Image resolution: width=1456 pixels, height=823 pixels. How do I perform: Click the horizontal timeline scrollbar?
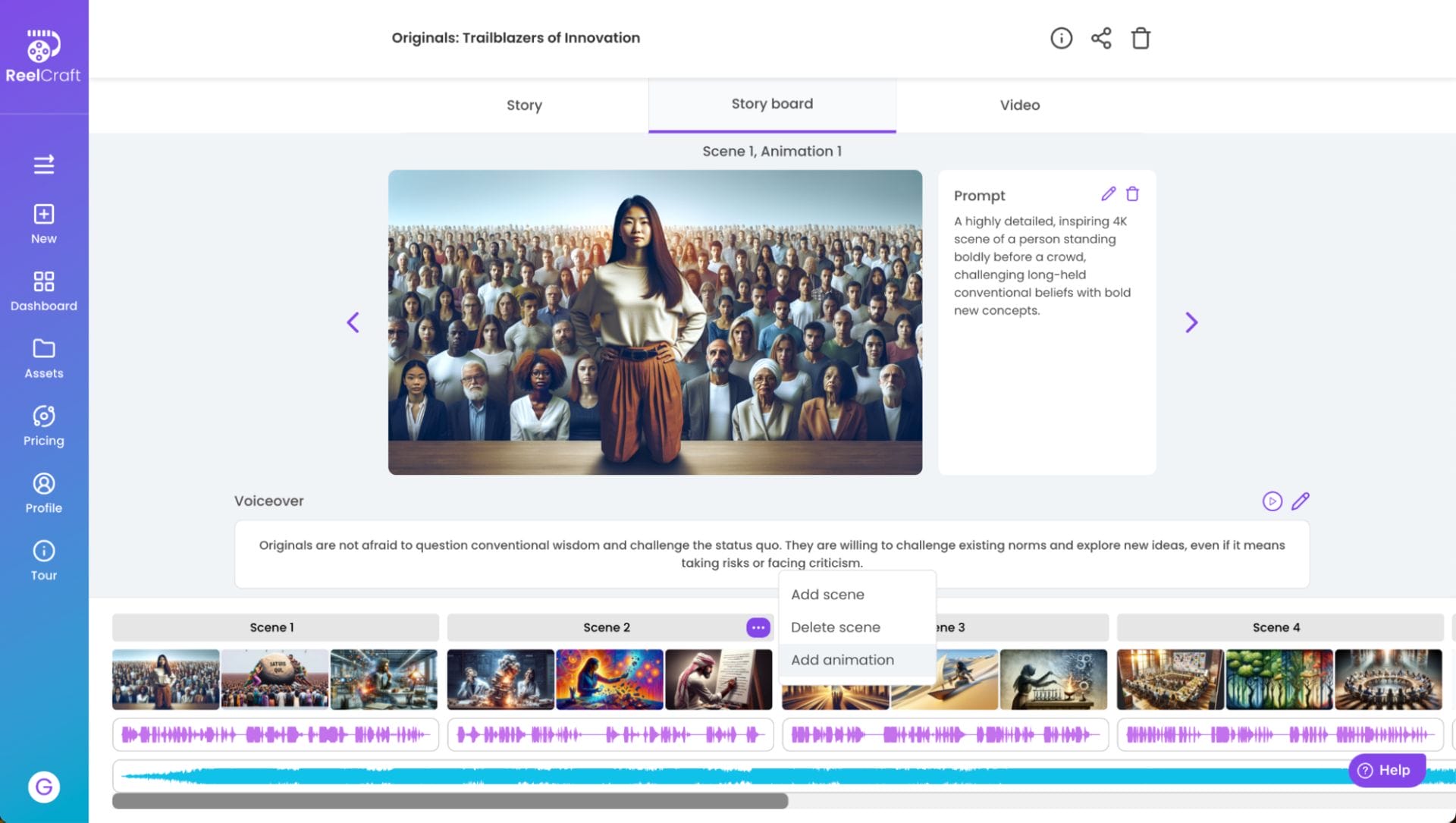pyautogui.click(x=450, y=801)
